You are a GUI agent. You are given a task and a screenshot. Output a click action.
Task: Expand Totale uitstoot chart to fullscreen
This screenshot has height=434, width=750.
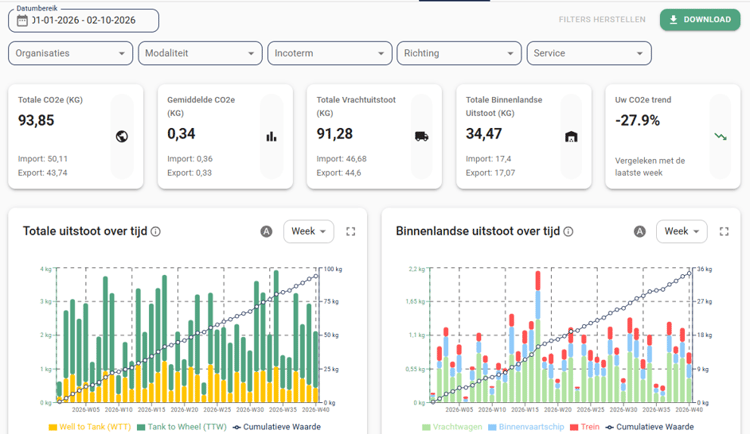pyautogui.click(x=351, y=232)
